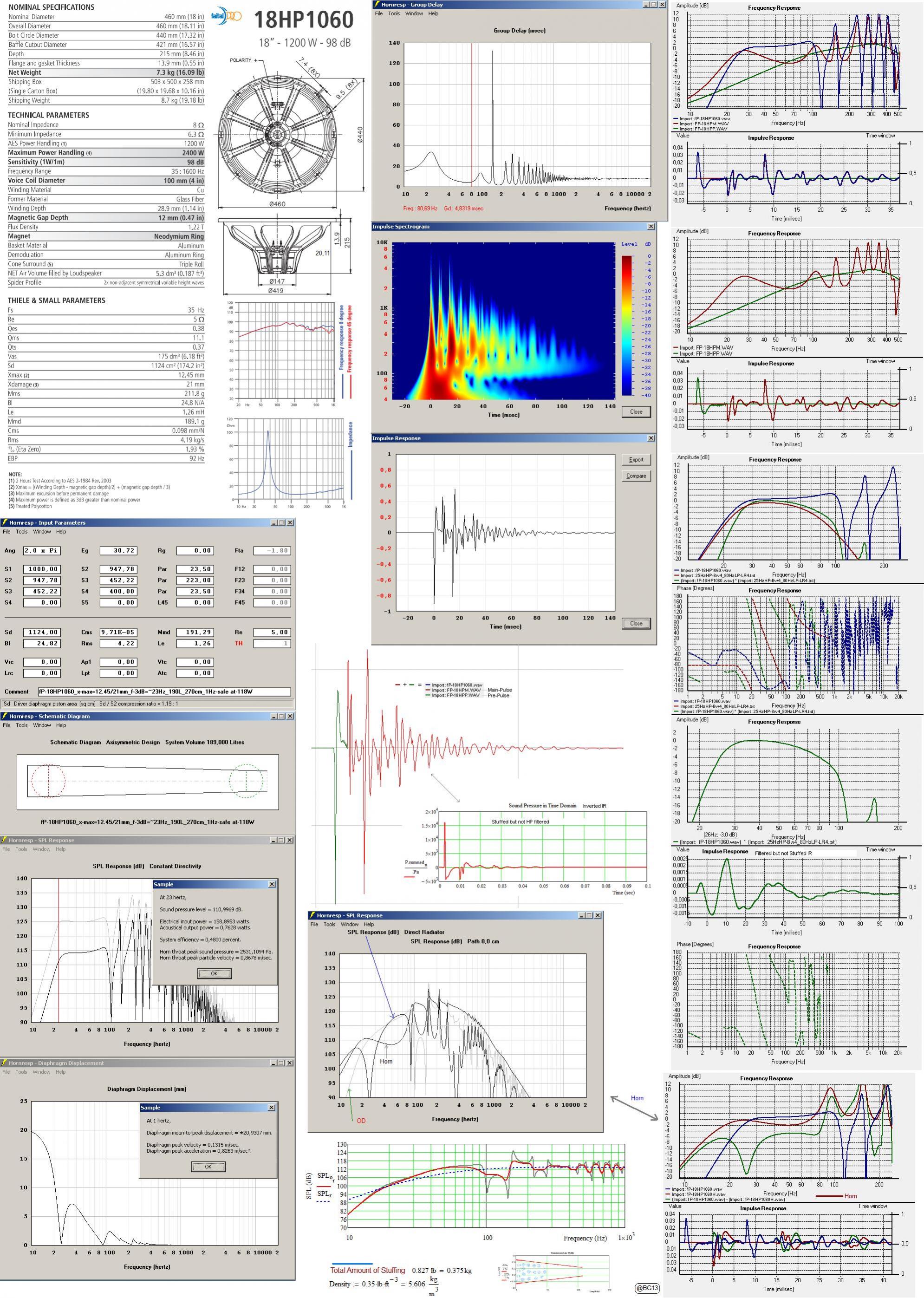Open the Window menu in the Path 0,0 cm SPL Response window
The height and width of the screenshot is (1298, 924).
tap(350, 925)
